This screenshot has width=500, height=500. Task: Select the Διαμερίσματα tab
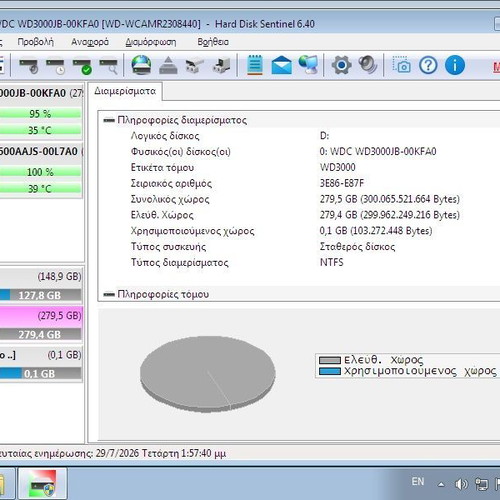[125, 91]
